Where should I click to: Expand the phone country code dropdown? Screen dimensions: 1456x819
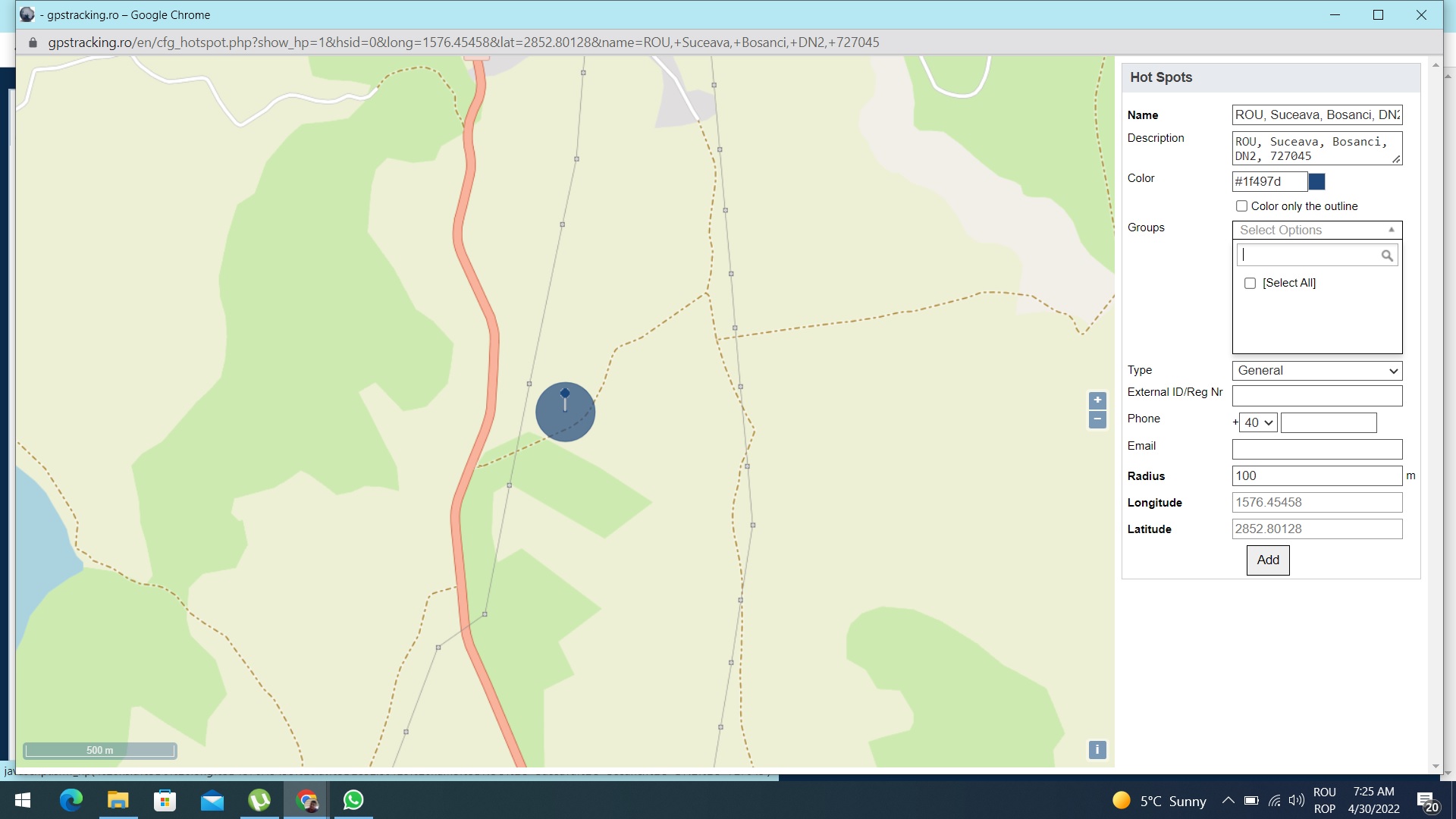point(1258,423)
